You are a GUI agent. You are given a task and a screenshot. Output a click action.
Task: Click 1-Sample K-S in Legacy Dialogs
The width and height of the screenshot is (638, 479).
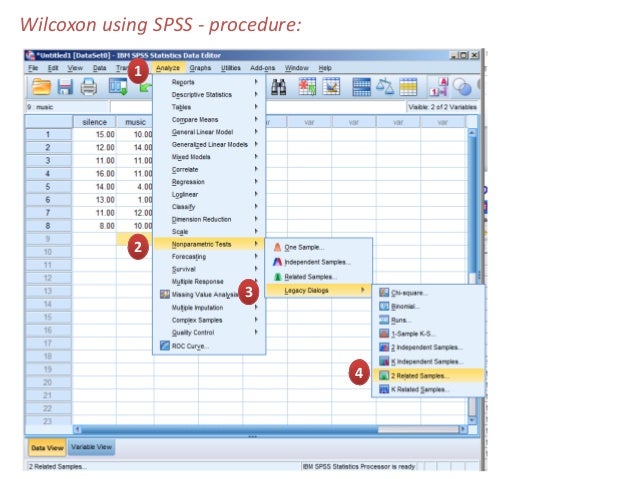[x=428, y=334]
